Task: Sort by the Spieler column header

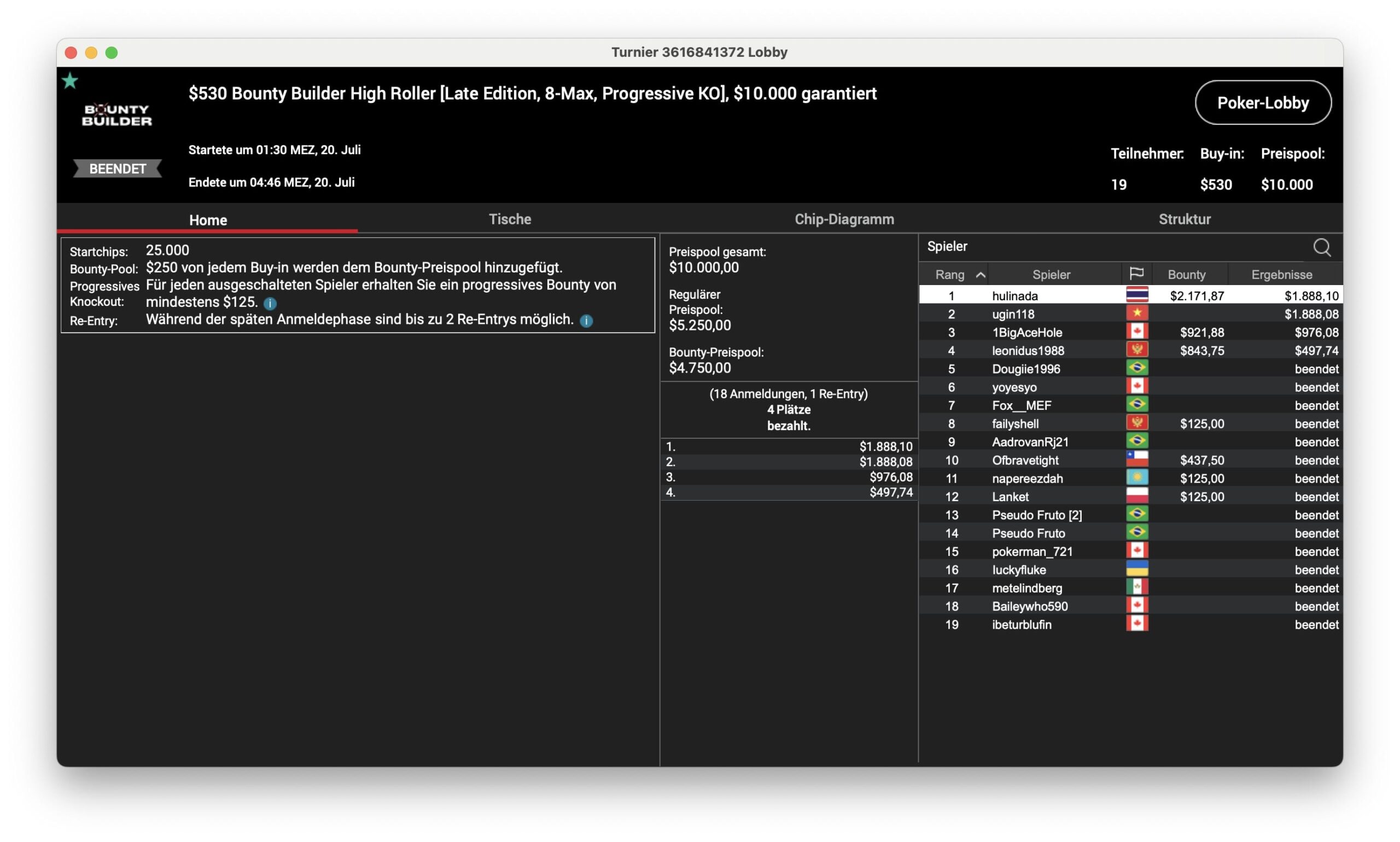Action: pyautogui.click(x=1051, y=275)
